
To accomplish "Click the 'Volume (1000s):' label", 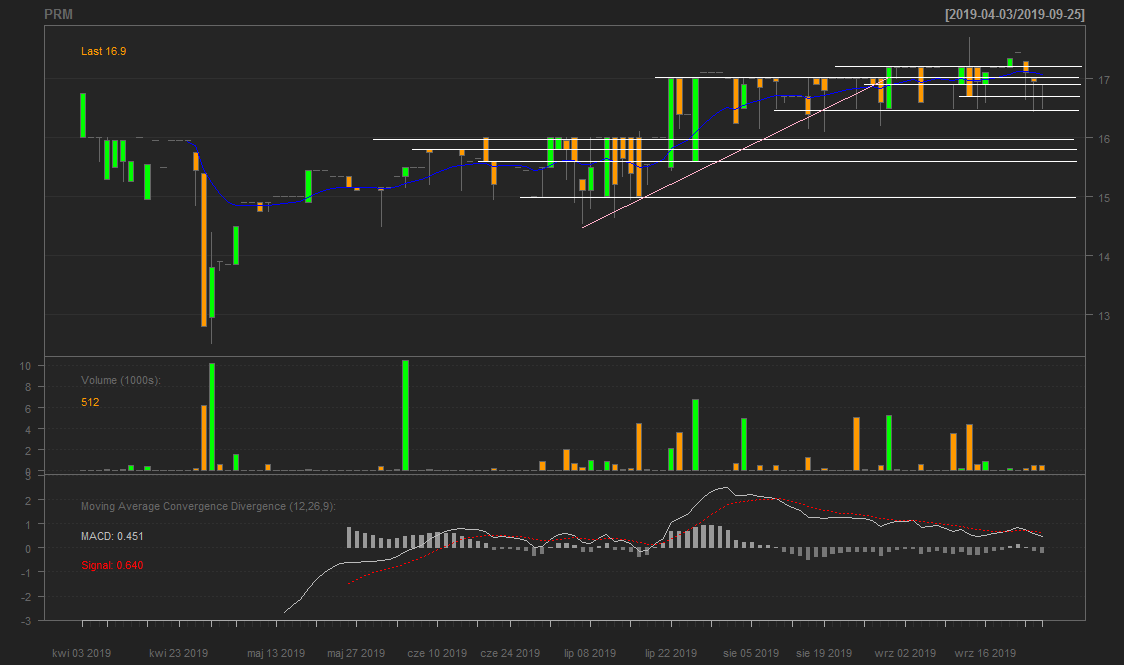I will [x=120, y=381].
